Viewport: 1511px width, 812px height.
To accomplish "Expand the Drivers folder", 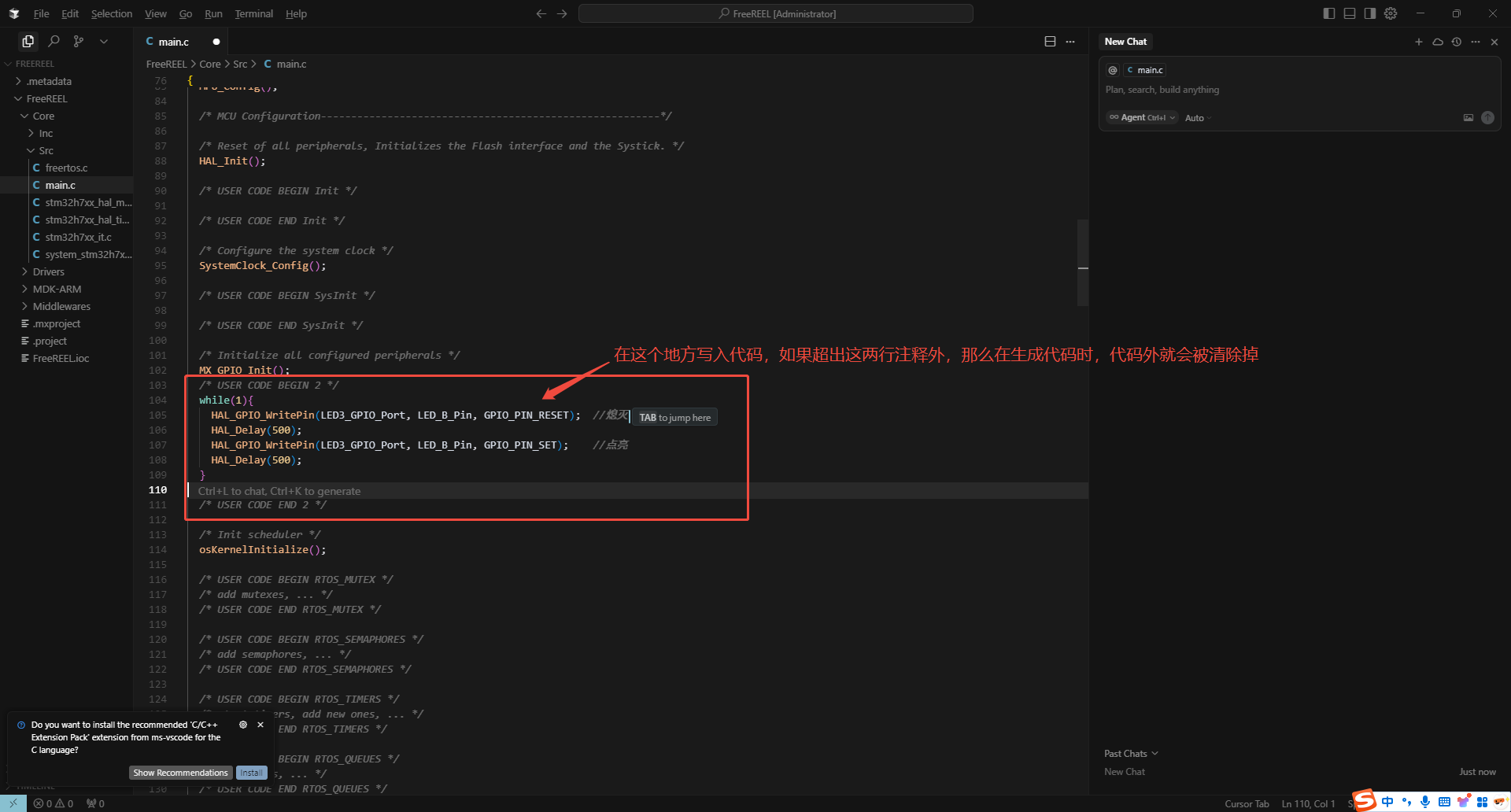I will click(x=49, y=271).
